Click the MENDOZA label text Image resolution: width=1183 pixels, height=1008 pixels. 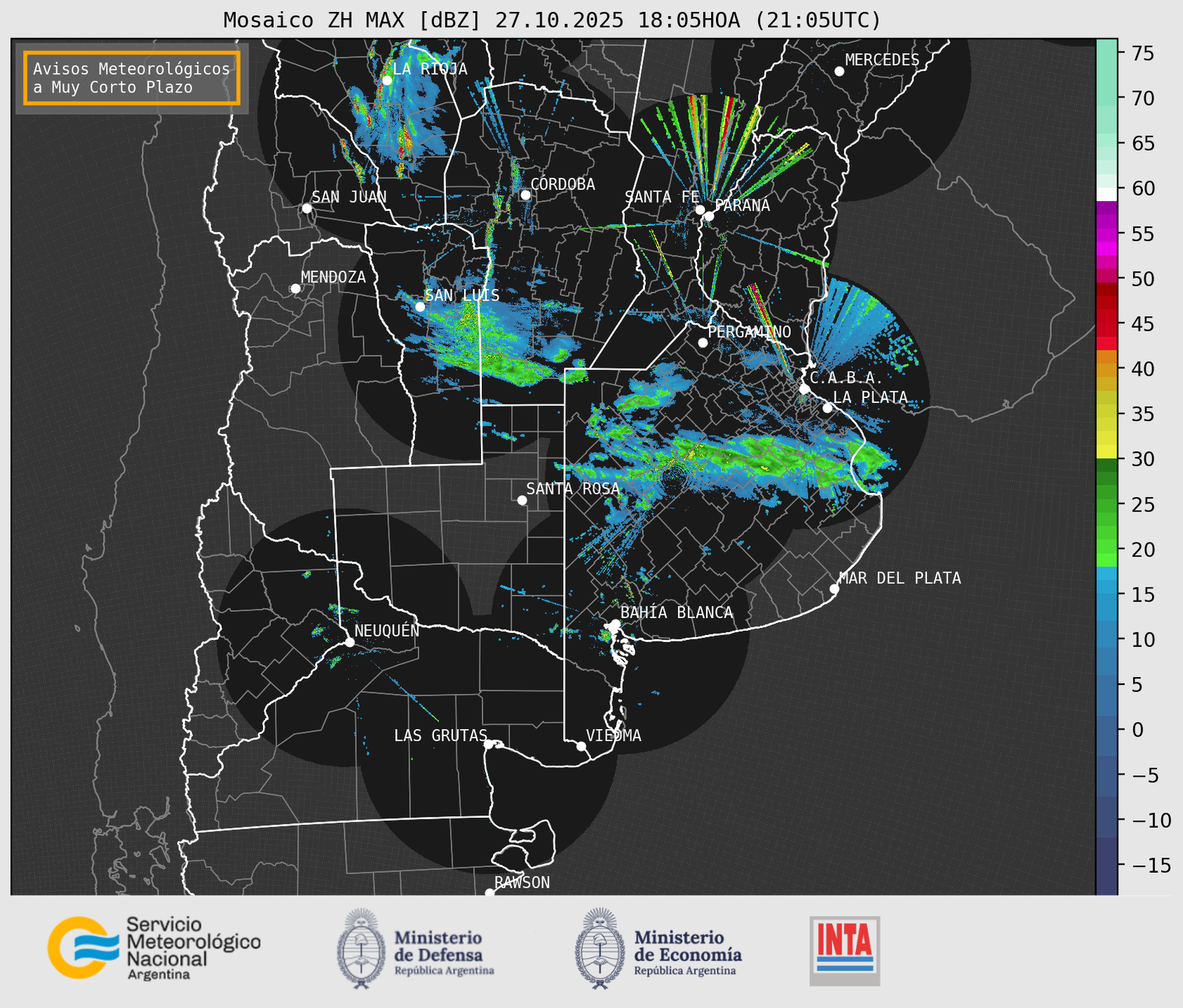click(334, 277)
